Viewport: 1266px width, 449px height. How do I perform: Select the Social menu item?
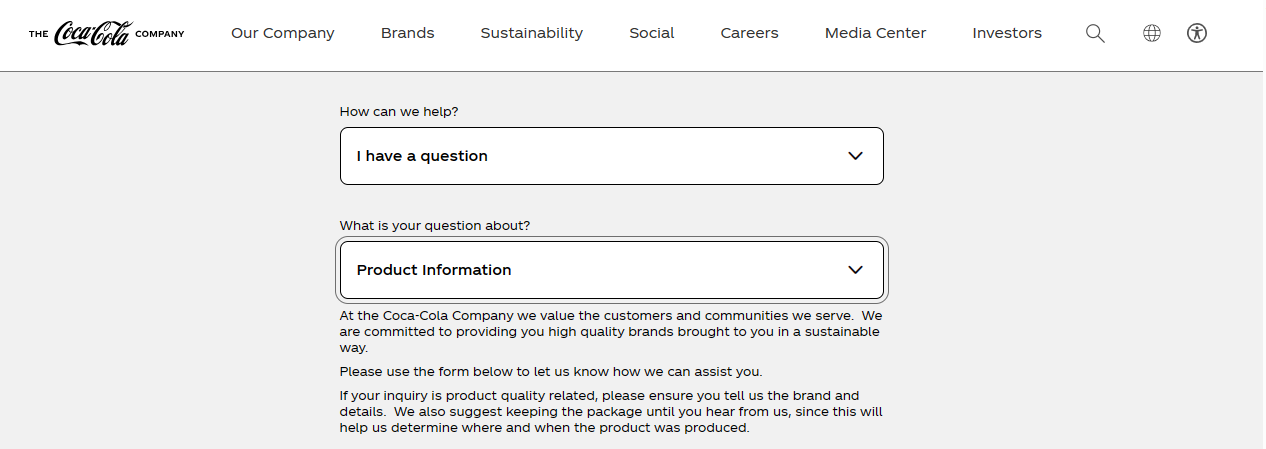(651, 33)
